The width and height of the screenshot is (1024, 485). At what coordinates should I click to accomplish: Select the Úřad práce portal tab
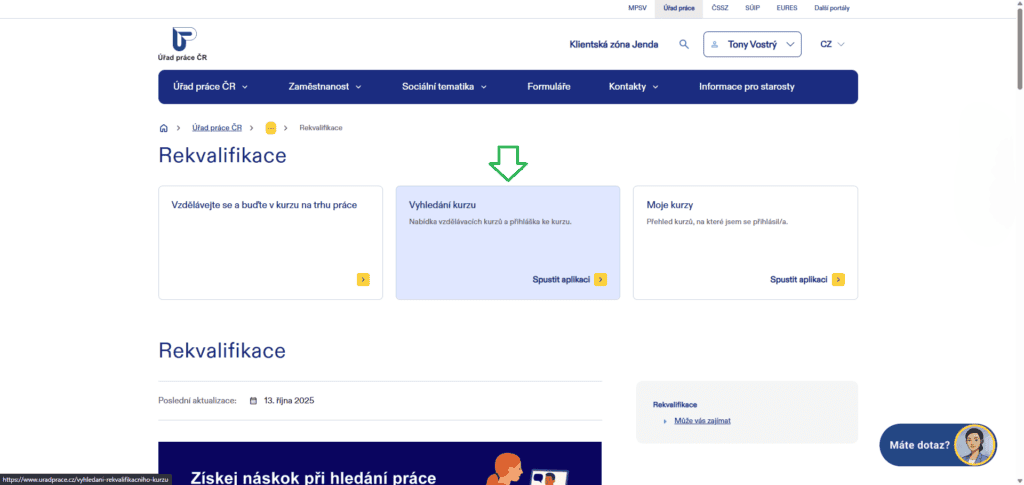(679, 8)
